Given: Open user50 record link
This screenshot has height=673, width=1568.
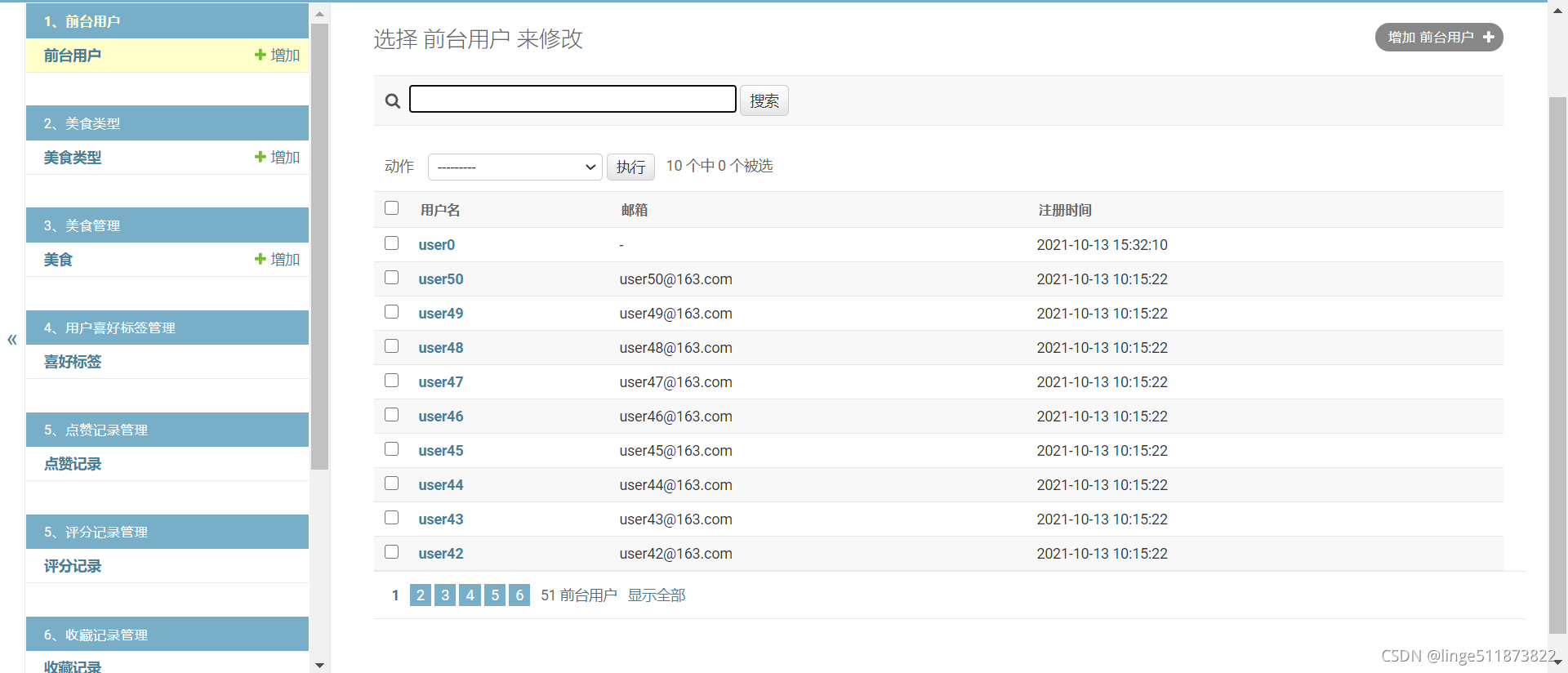Looking at the screenshot, I should (x=441, y=279).
